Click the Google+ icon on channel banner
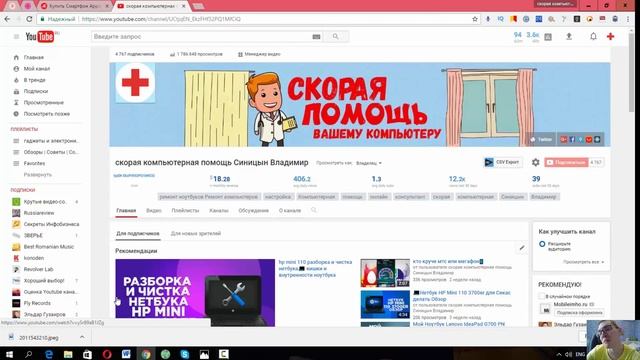 (x=564, y=140)
